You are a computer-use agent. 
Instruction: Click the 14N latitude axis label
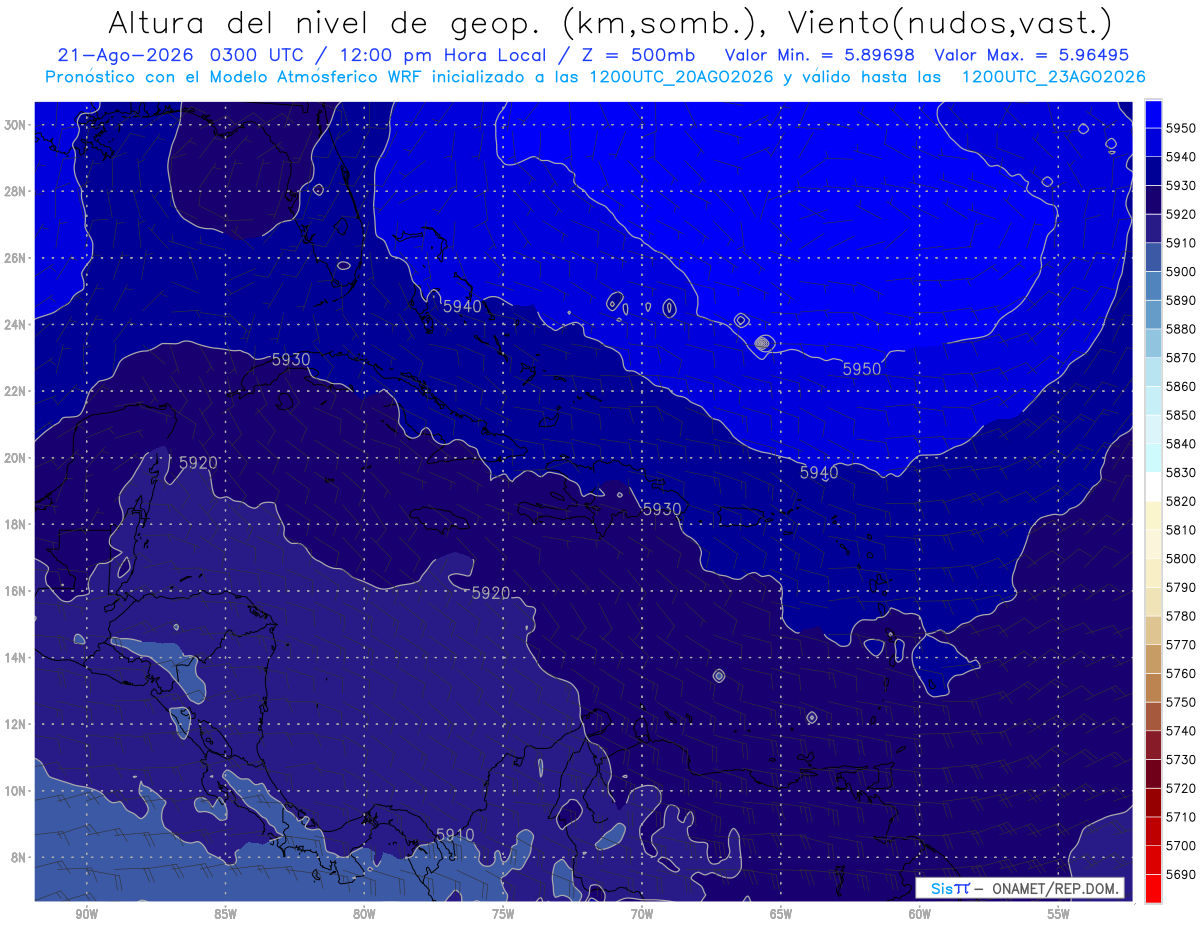(x=14, y=657)
